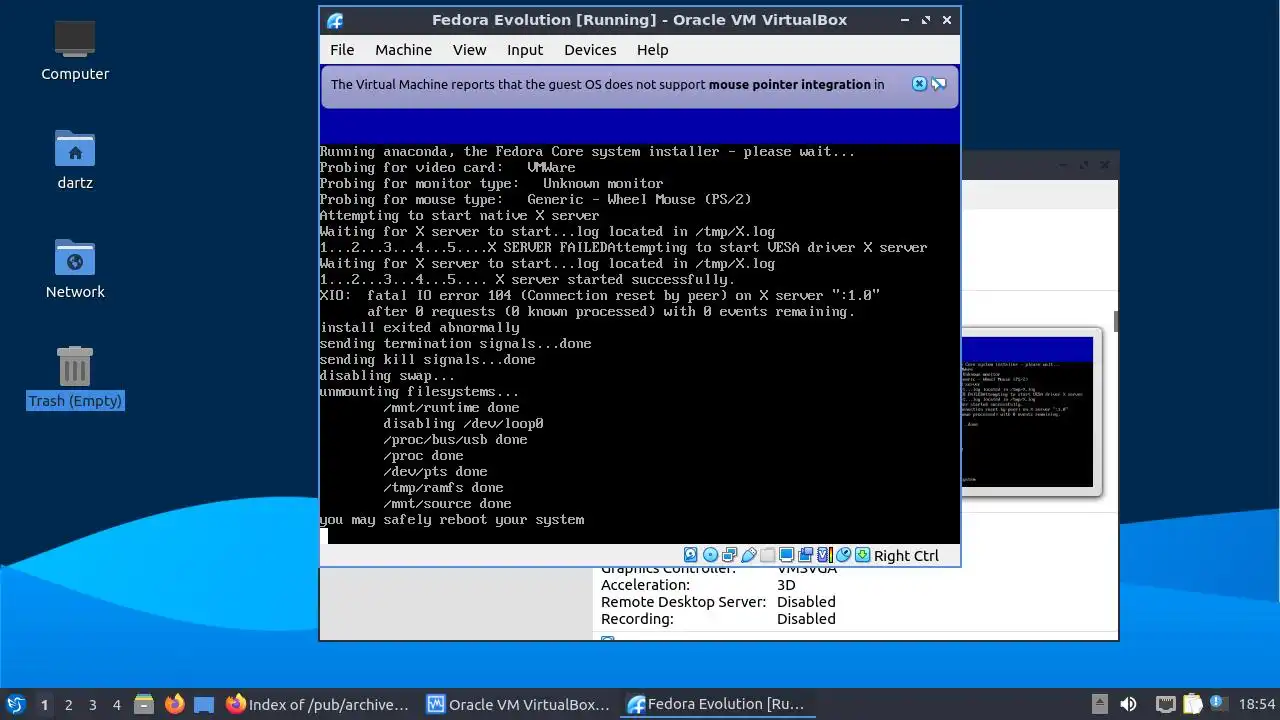The width and height of the screenshot is (1280, 720).
Task: Open the Help menu
Action: click(x=652, y=50)
